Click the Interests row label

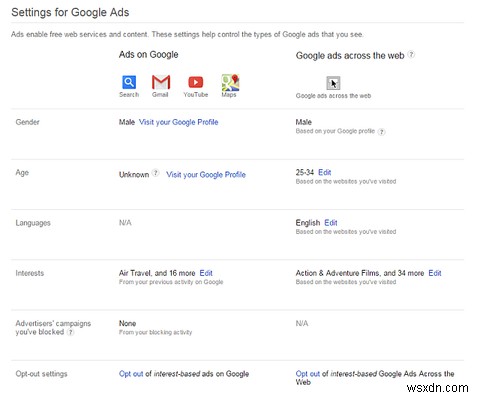(x=30, y=273)
